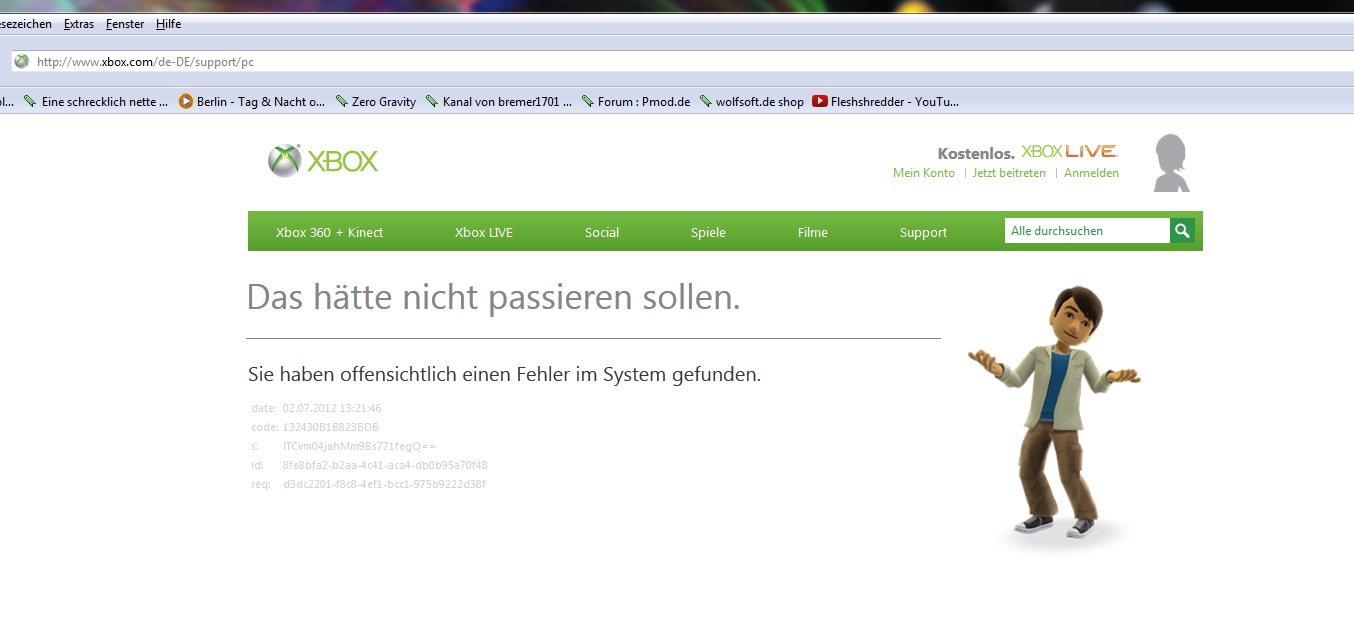Click the Mein Konto link

[924, 173]
